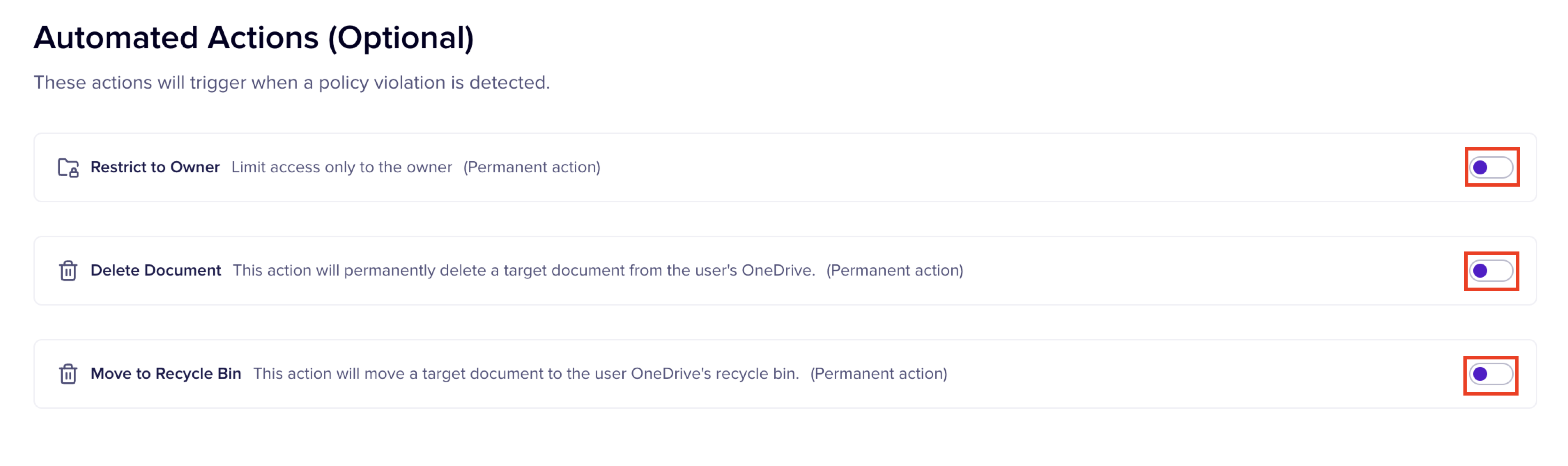Click the Move to Recycle Bin title
Screen dimensions: 1568x466
coord(166,374)
